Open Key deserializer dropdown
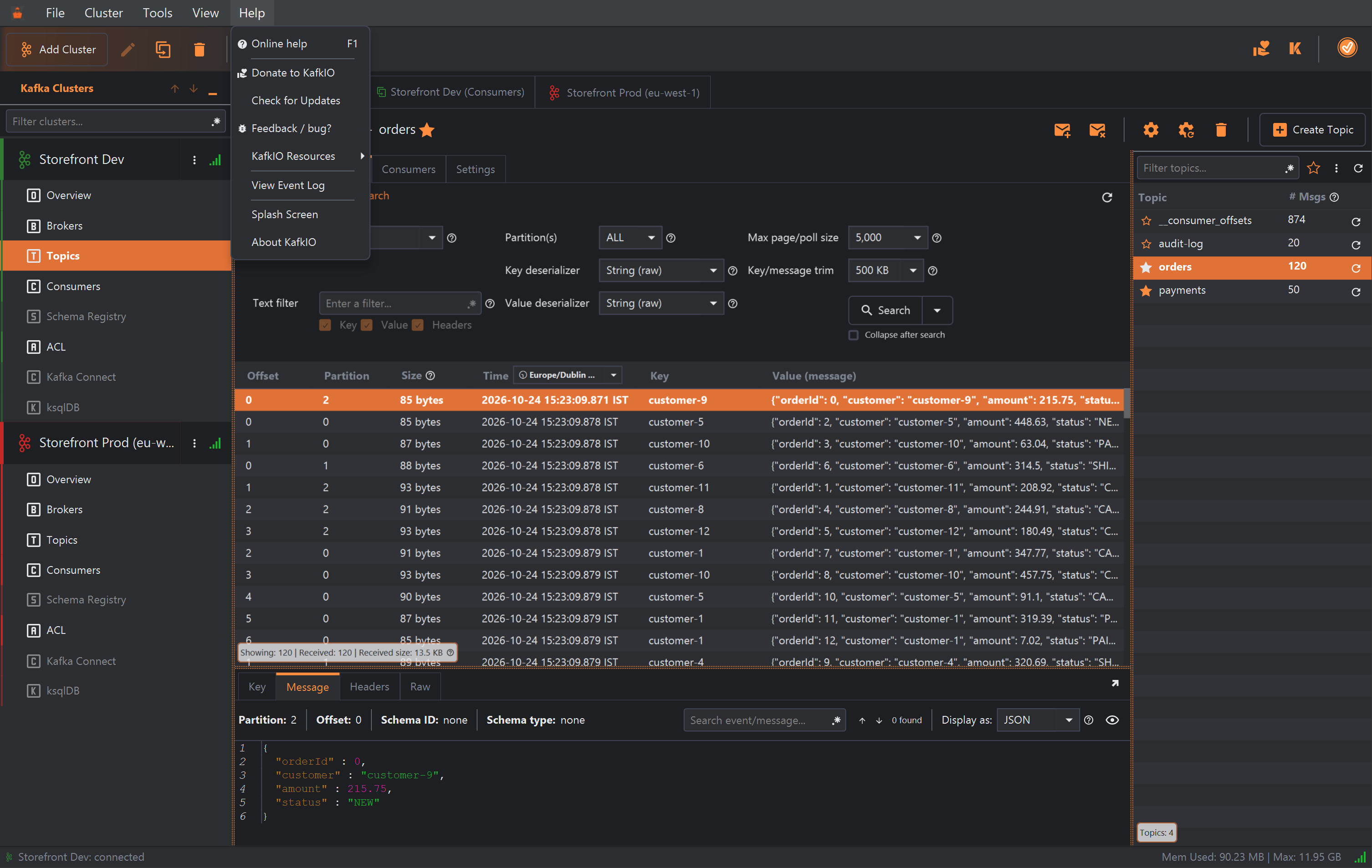Viewport: 1372px width, 868px height. (x=661, y=271)
